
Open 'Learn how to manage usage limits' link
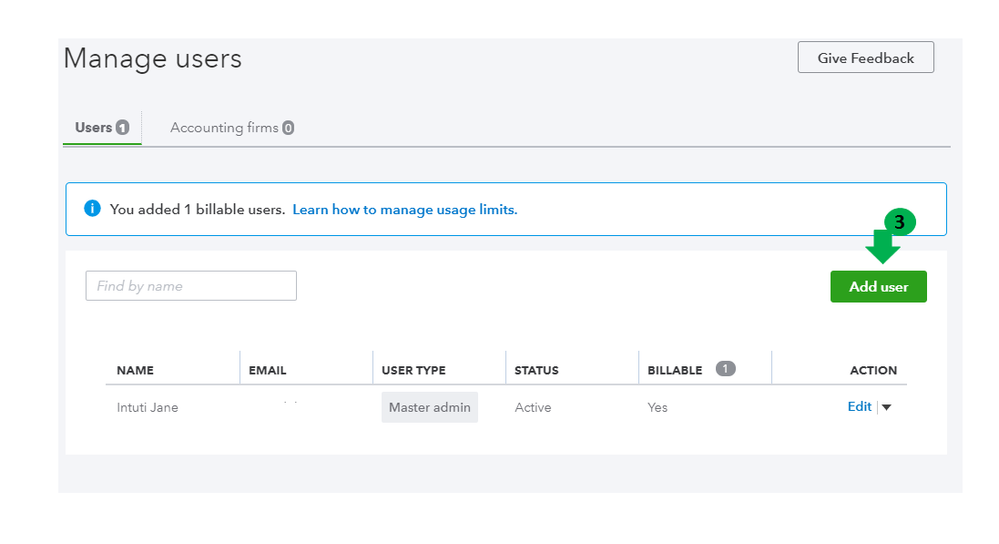pyautogui.click(x=404, y=210)
